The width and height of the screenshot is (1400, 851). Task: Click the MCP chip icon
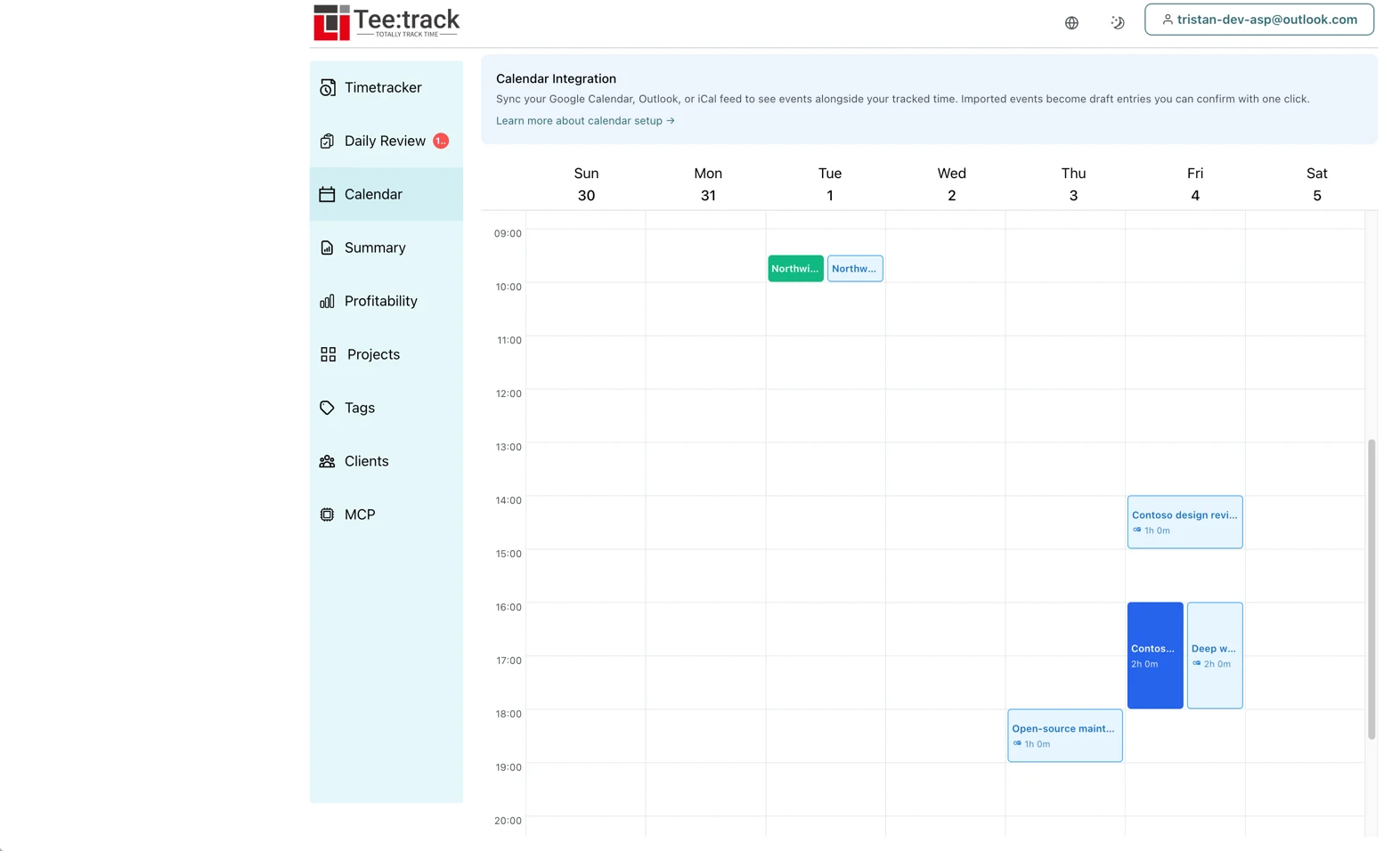(327, 515)
